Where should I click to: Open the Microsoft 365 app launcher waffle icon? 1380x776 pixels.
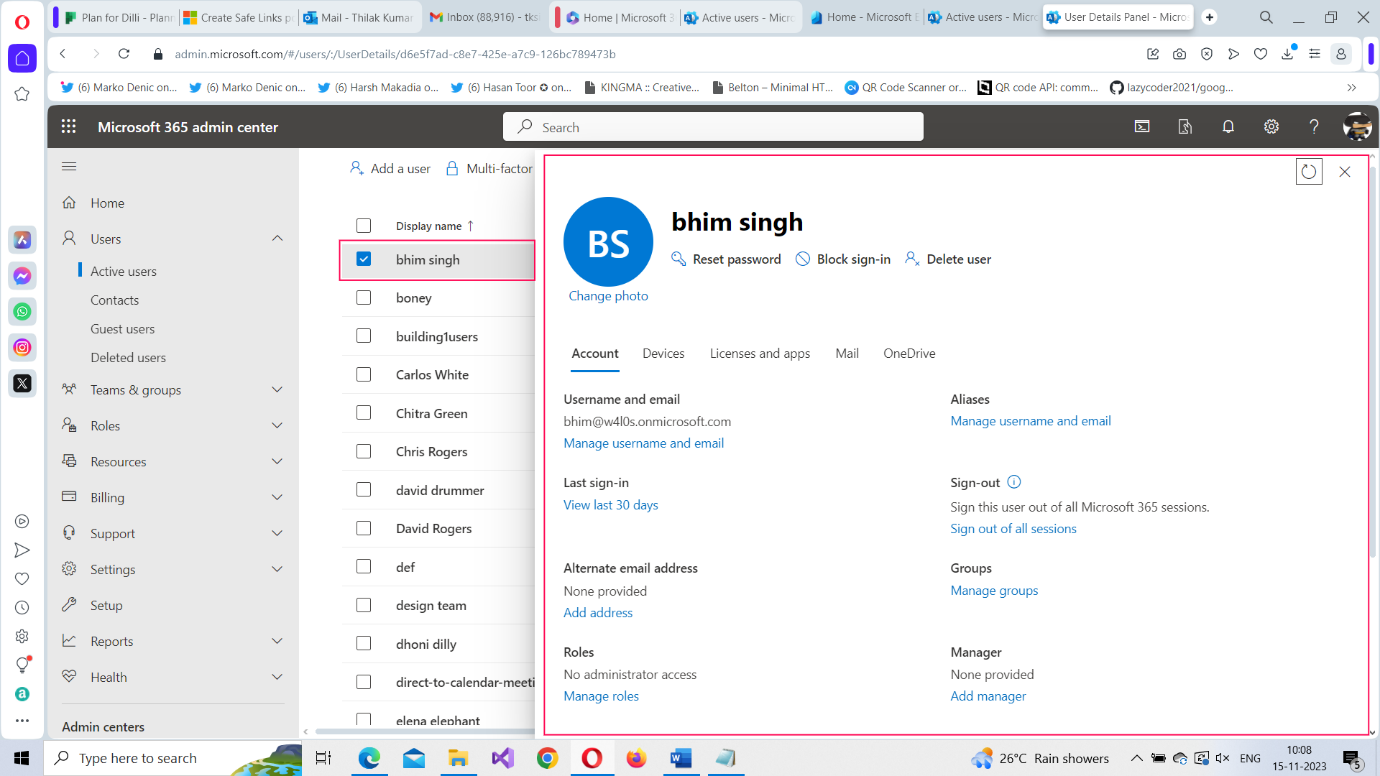click(x=68, y=126)
